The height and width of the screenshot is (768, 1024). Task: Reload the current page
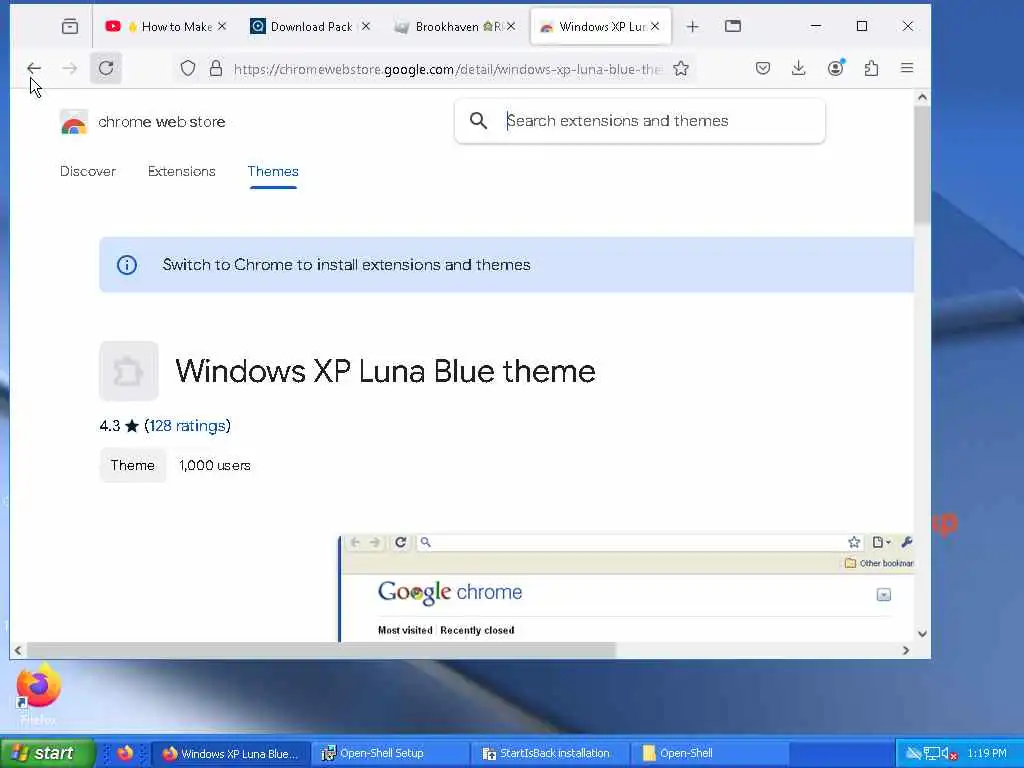point(106,68)
